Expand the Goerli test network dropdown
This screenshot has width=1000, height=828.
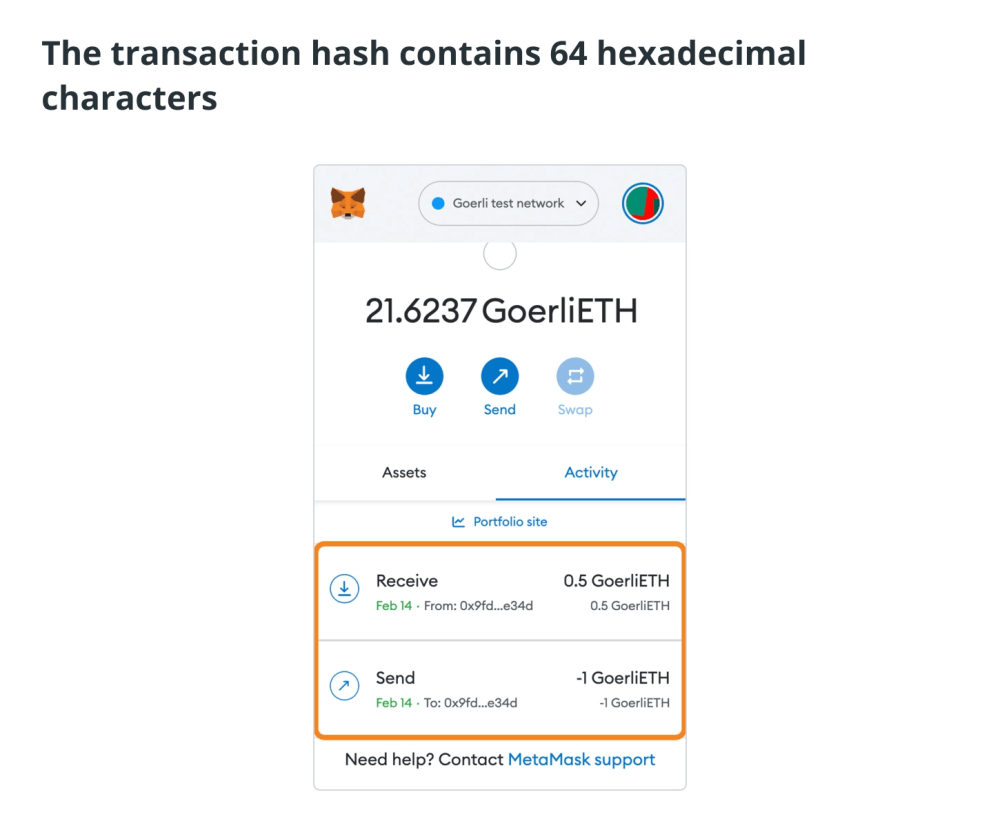coord(508,203)
